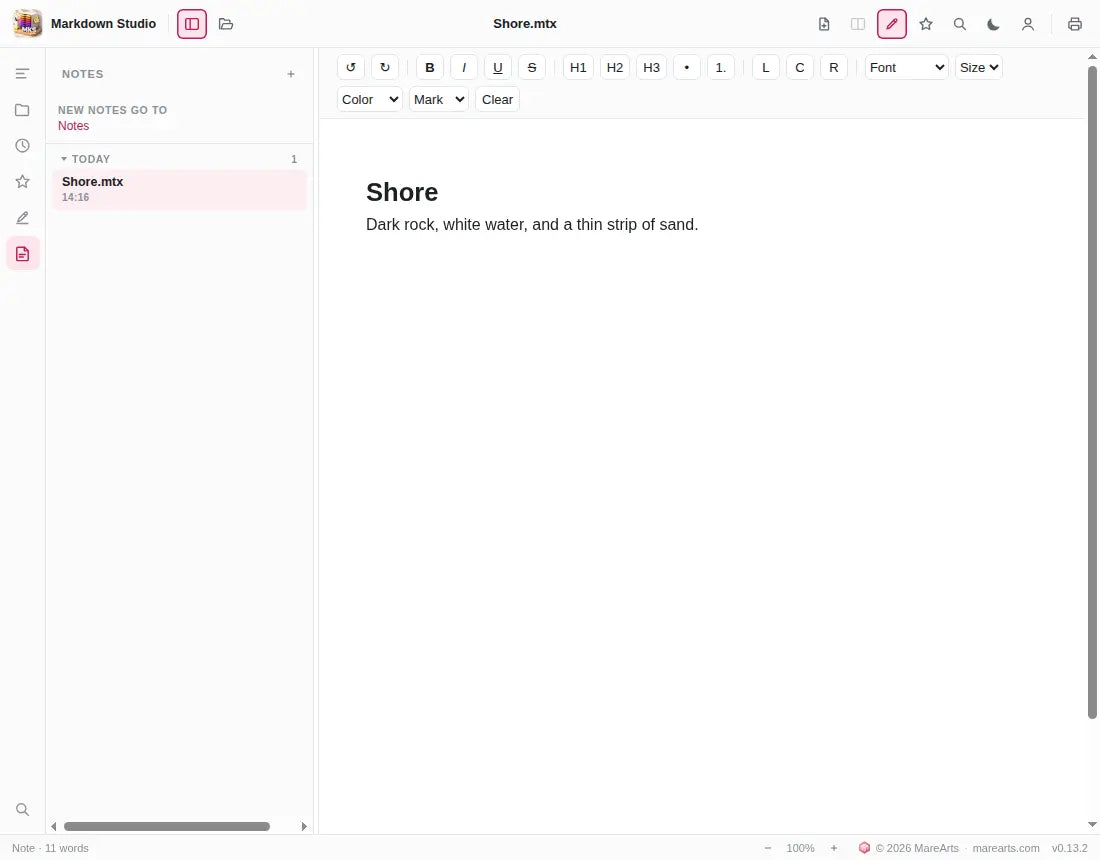The height and width of the screenshot is (860, 1100).
Task: Toggle underline formatting
Action: coord(497,67)
